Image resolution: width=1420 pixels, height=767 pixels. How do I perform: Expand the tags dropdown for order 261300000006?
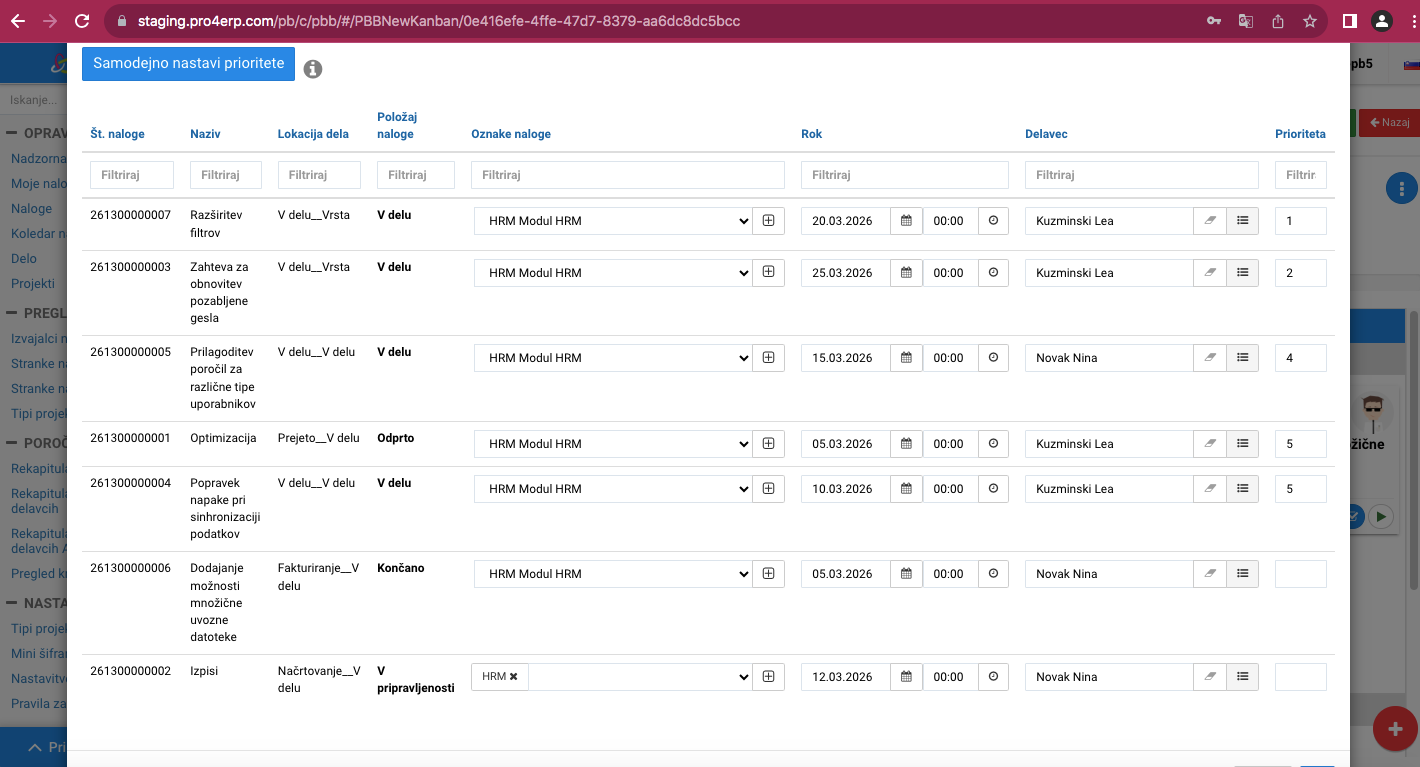click(x=613, y=574)
